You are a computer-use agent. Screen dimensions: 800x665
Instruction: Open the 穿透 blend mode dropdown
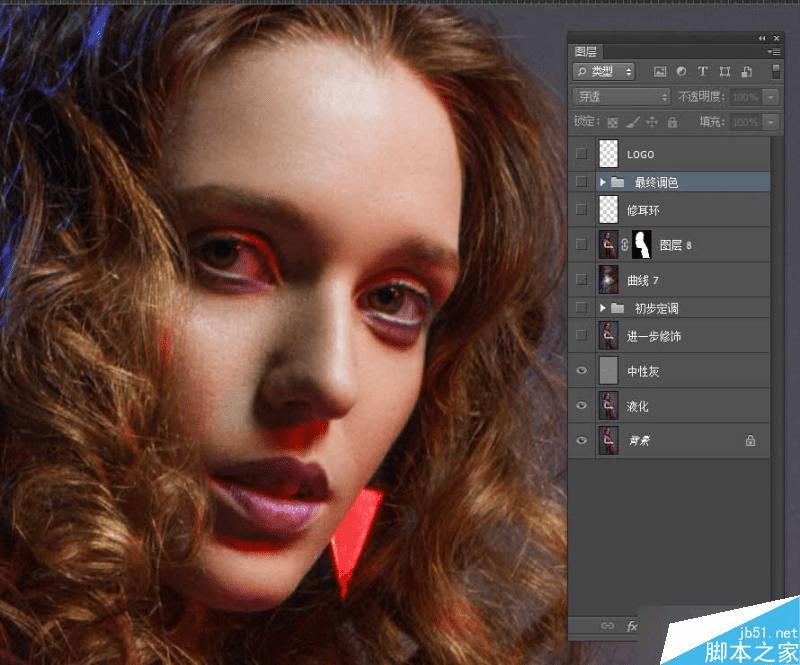tap(621, 96)
